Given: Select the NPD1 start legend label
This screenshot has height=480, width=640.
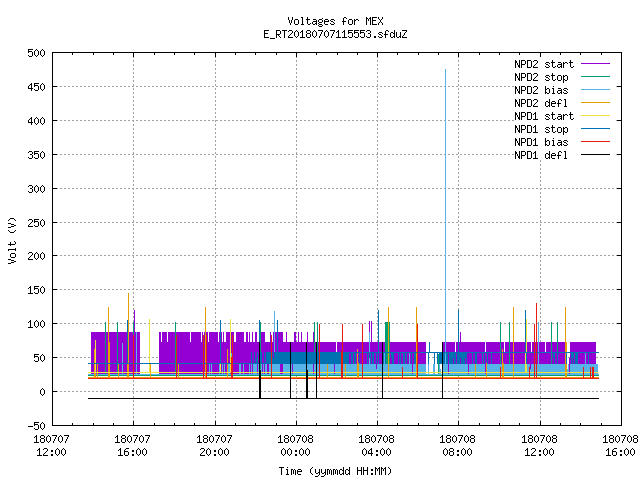Looking at the screenshot, I should pos(544,116).
